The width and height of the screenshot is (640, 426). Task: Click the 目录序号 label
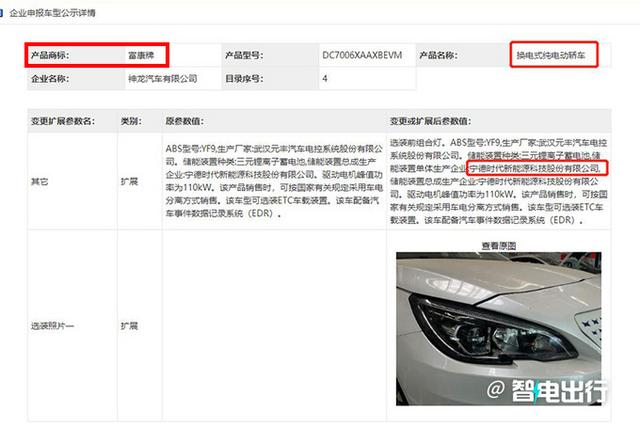pos(244,78)
